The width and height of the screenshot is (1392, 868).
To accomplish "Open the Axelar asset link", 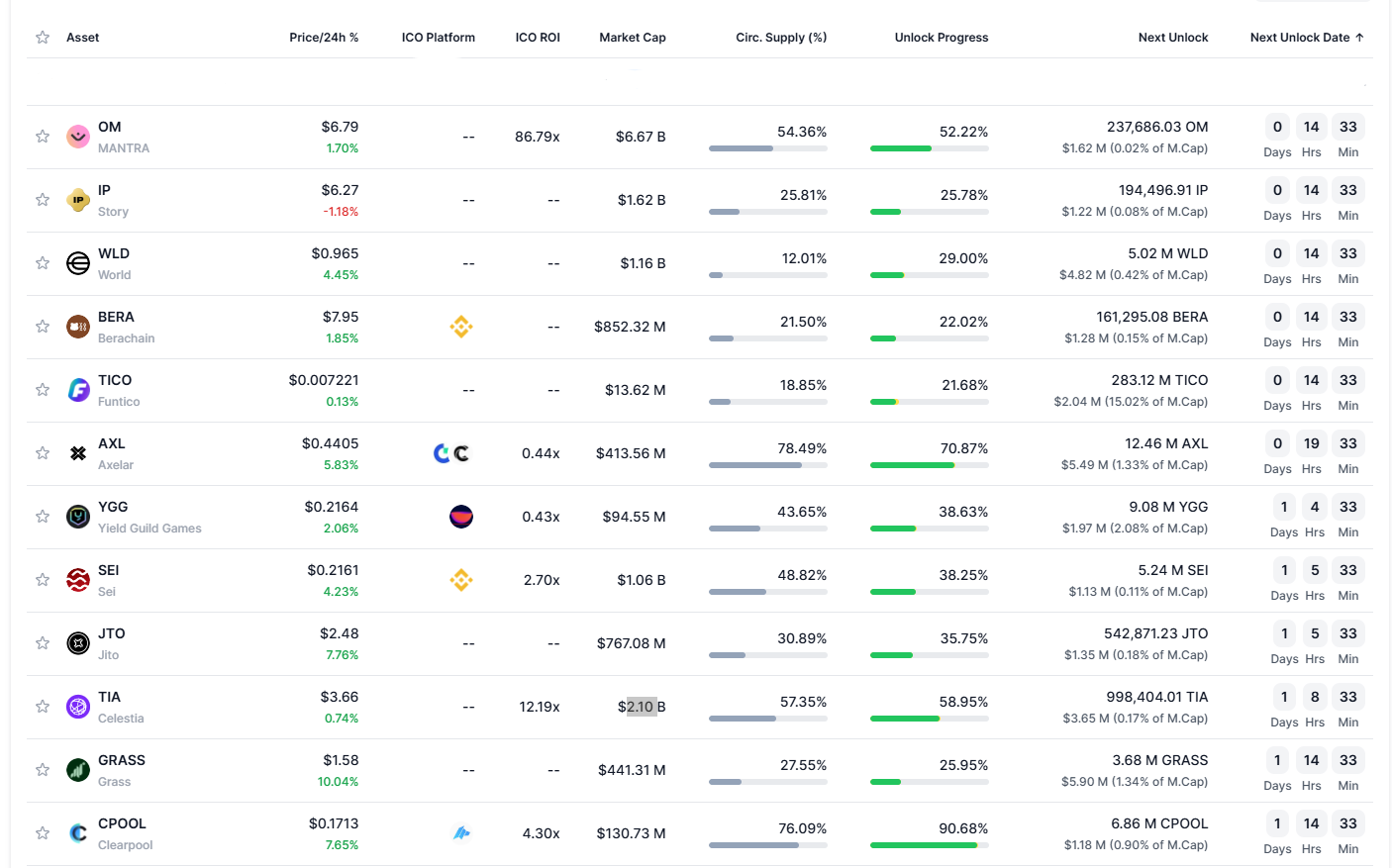I will tap(116, 465).
